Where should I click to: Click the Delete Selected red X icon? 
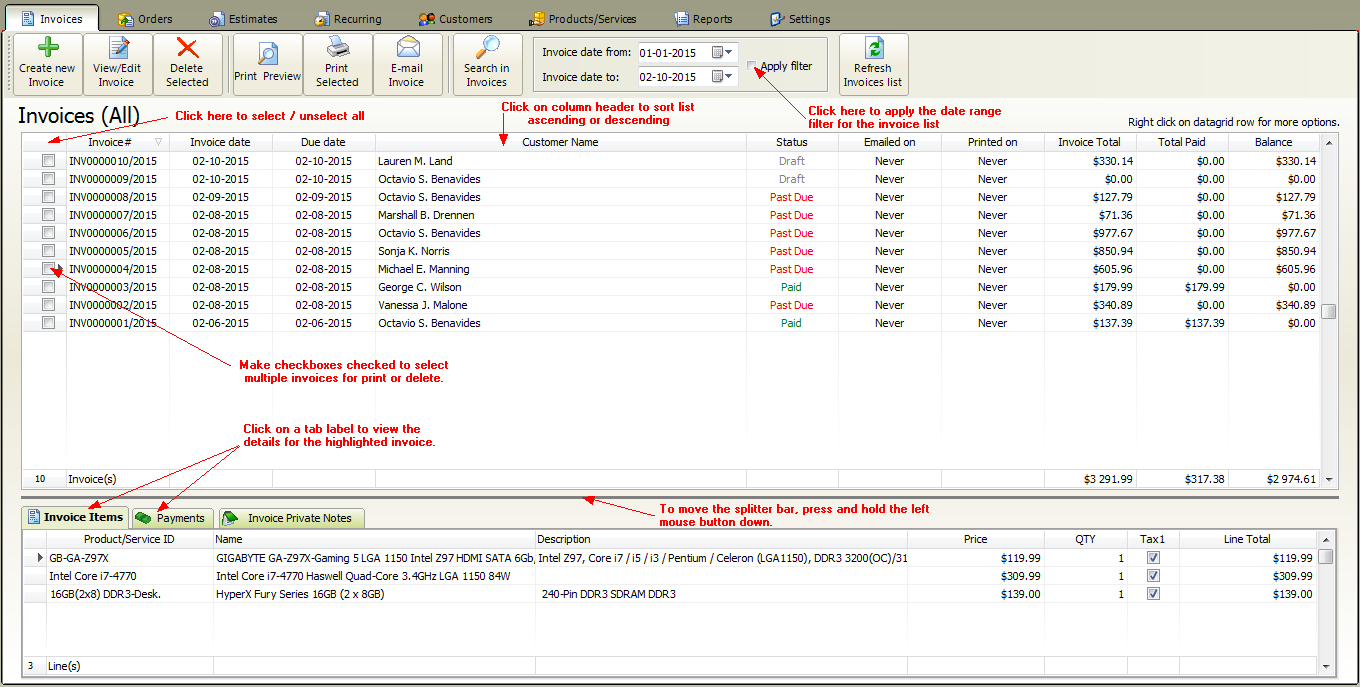click(x=187, y=48)
